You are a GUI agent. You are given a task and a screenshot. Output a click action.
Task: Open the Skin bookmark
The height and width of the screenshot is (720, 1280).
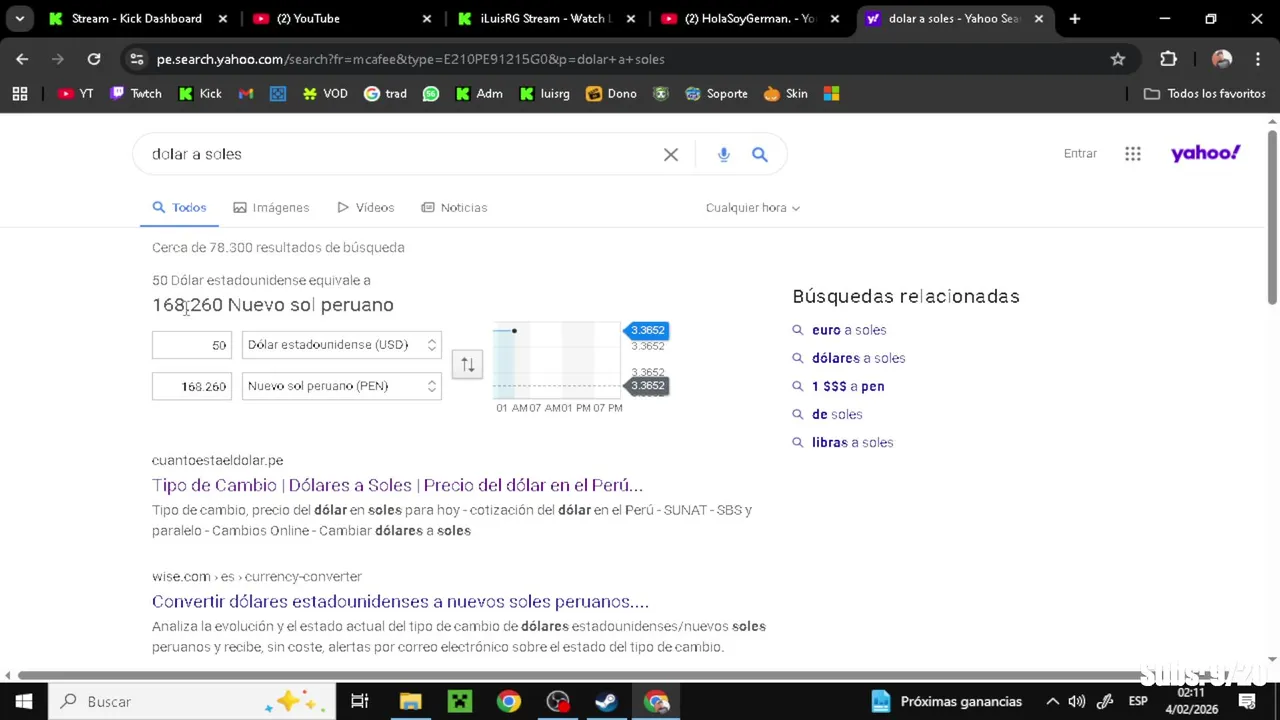[x=786, y=93]
